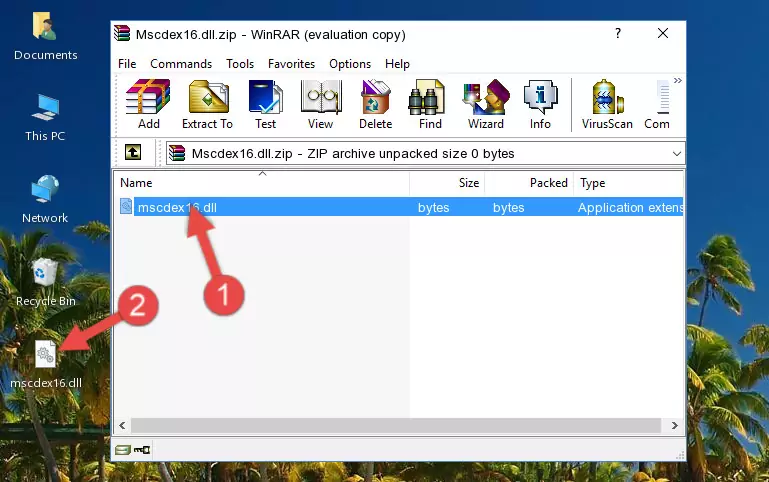This screenshot has width=769, height=482.
Task: Select mscdex16.dll row in archive list
Action: [401, 207]
